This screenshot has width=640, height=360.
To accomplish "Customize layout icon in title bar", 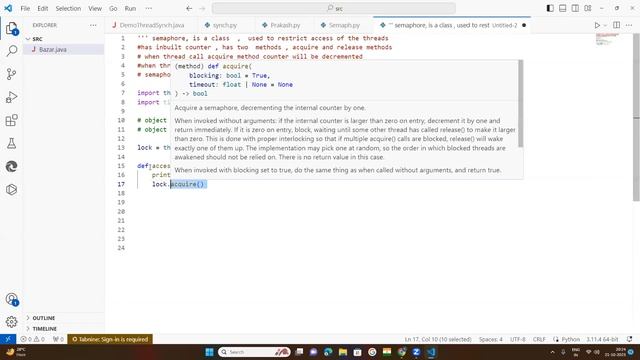I will pyautogui.click(x=588, y=8).
